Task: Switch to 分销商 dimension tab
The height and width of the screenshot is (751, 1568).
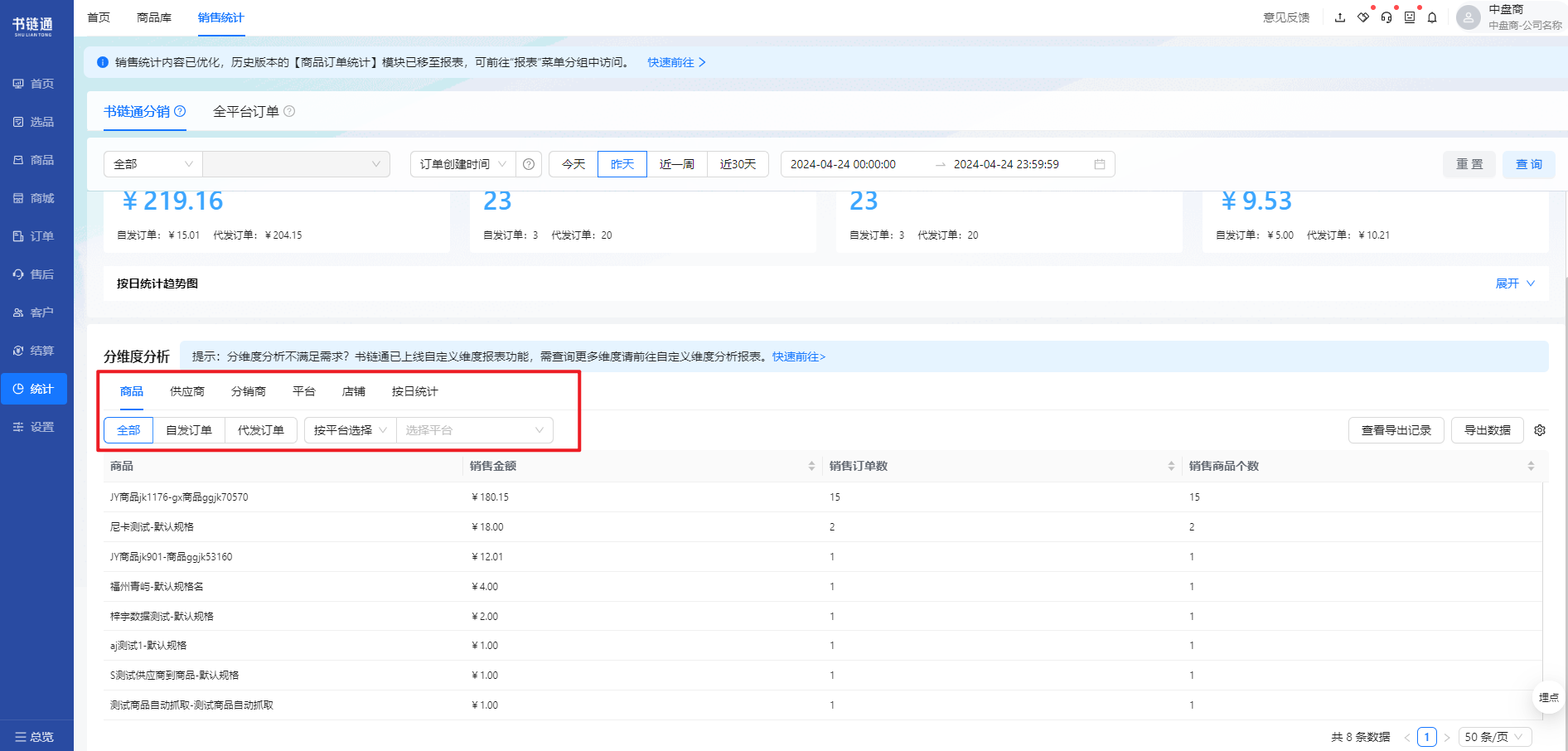Action: pyautogui.click(x=249, y=391)
